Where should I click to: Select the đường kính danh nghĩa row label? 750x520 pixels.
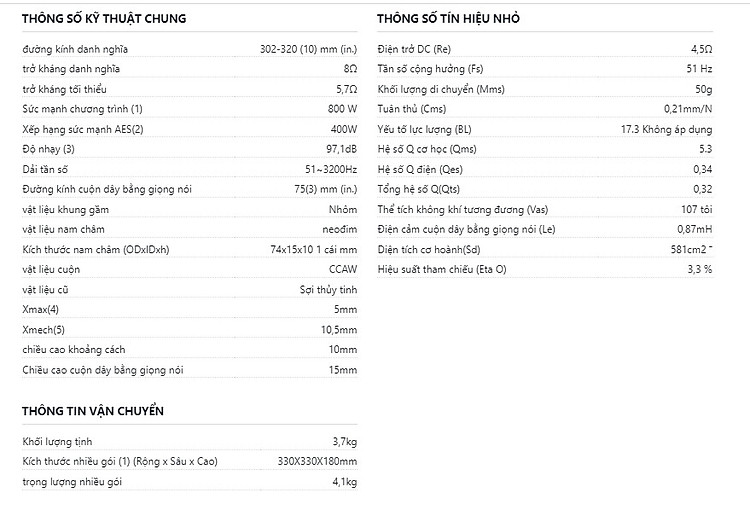click(75, 49)
